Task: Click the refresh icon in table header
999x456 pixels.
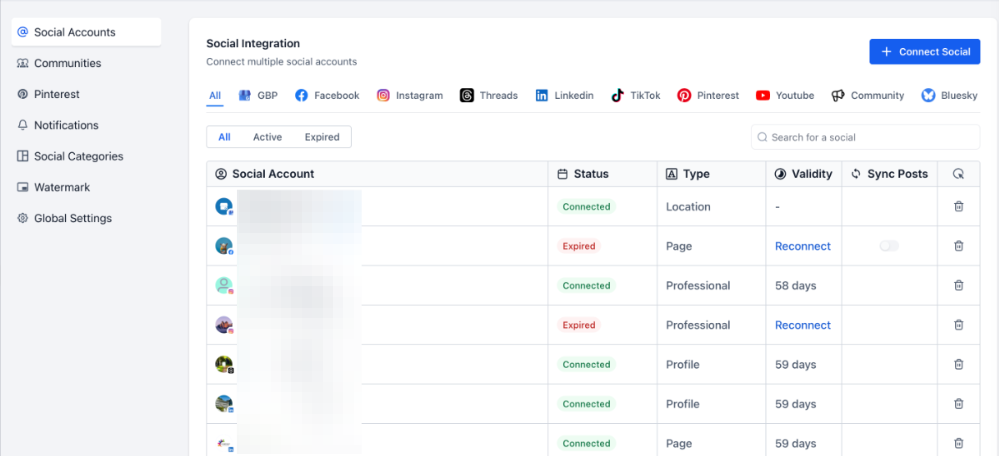Action: [x=958, y=174]
